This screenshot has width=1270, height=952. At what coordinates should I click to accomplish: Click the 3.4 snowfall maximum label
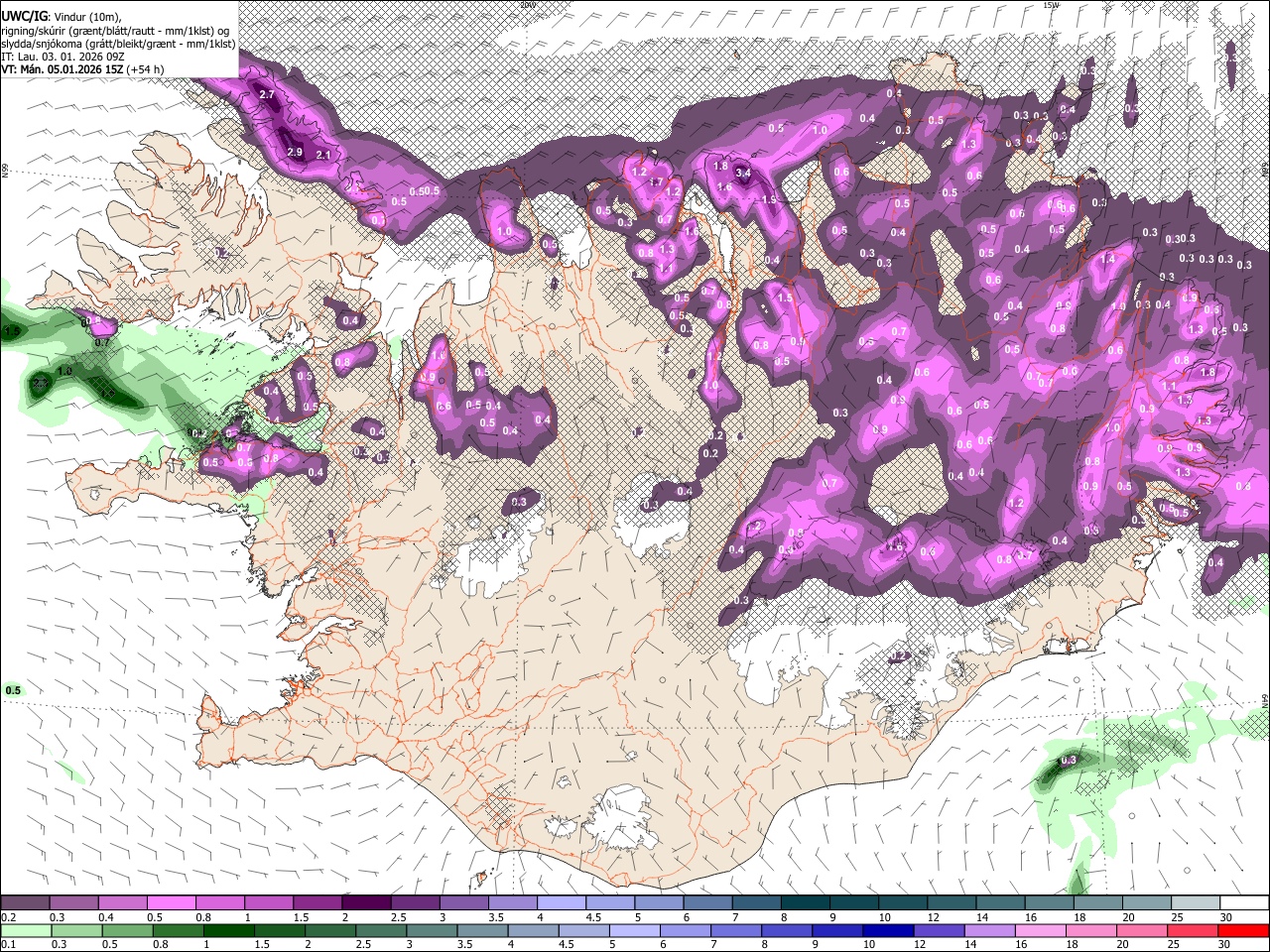tap(742, 174)
